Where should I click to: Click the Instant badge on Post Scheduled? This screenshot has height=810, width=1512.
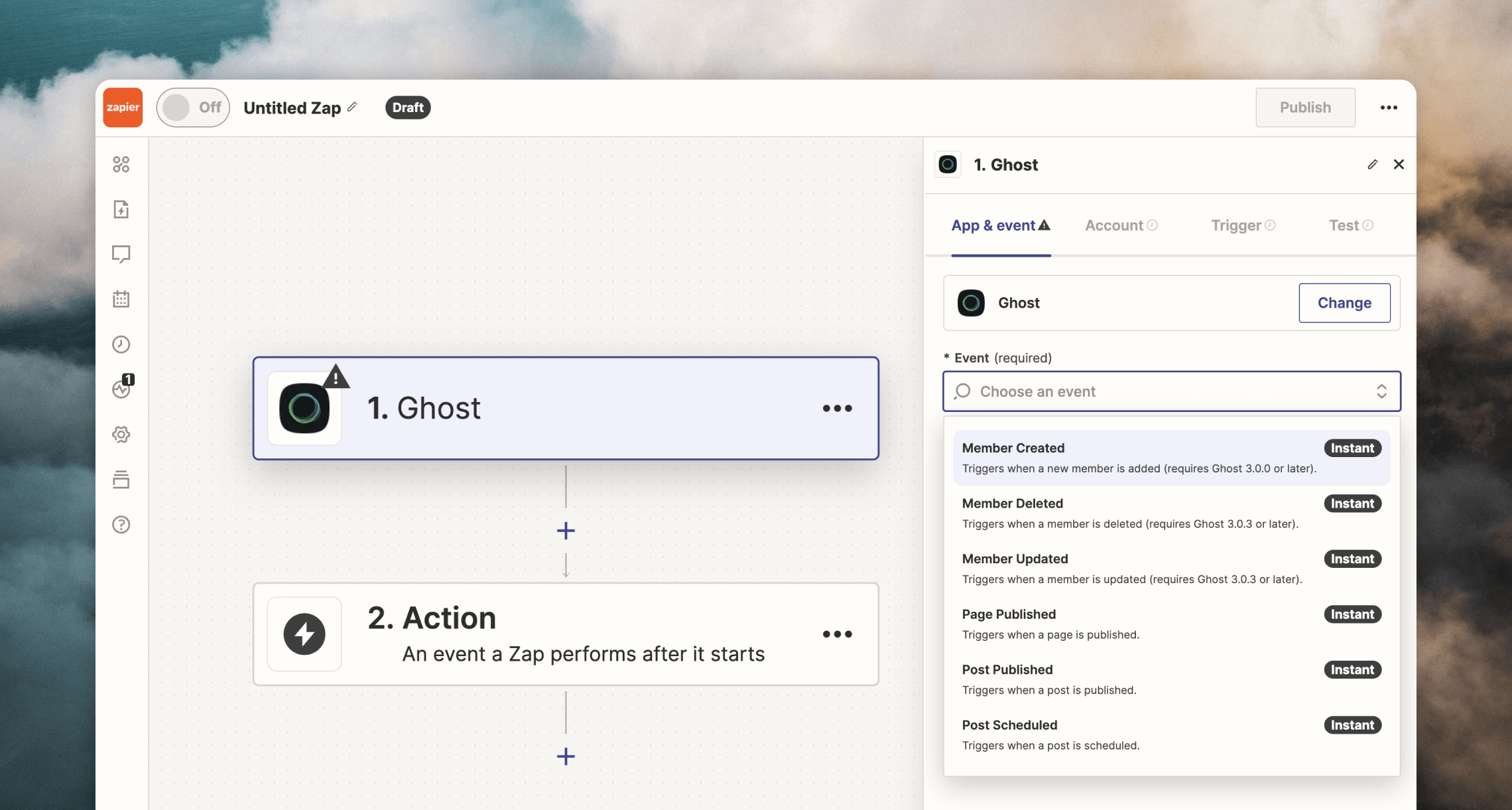point(1353,725)
